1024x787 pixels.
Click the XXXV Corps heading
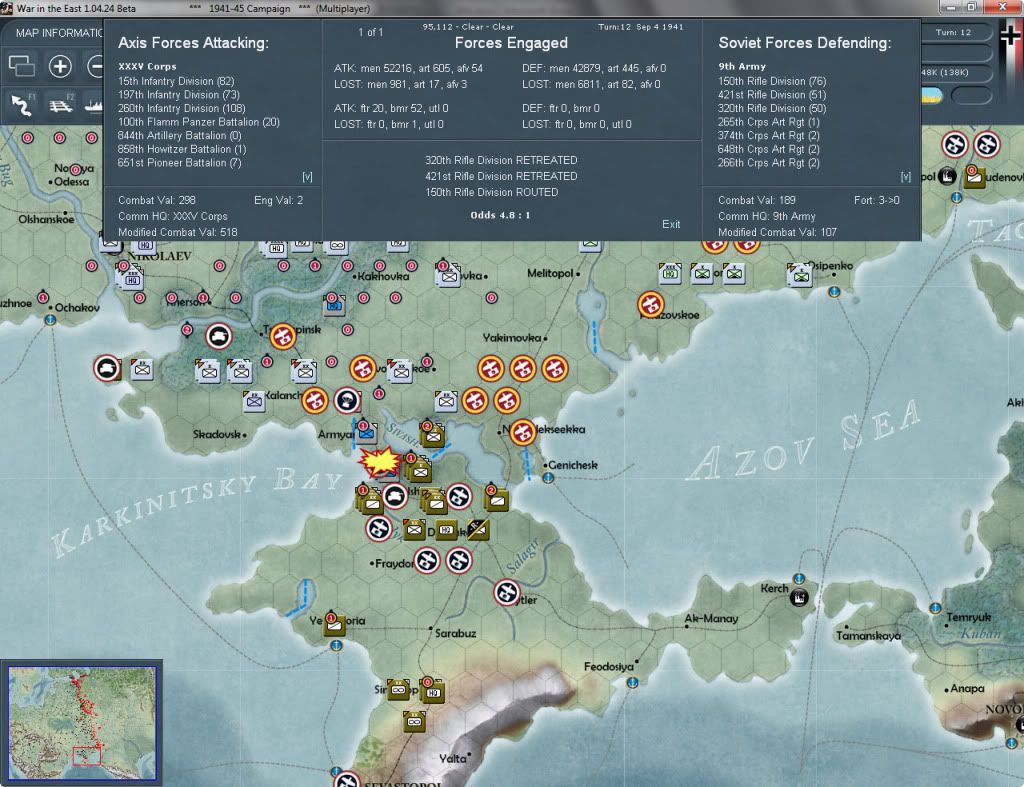point(147,66)
